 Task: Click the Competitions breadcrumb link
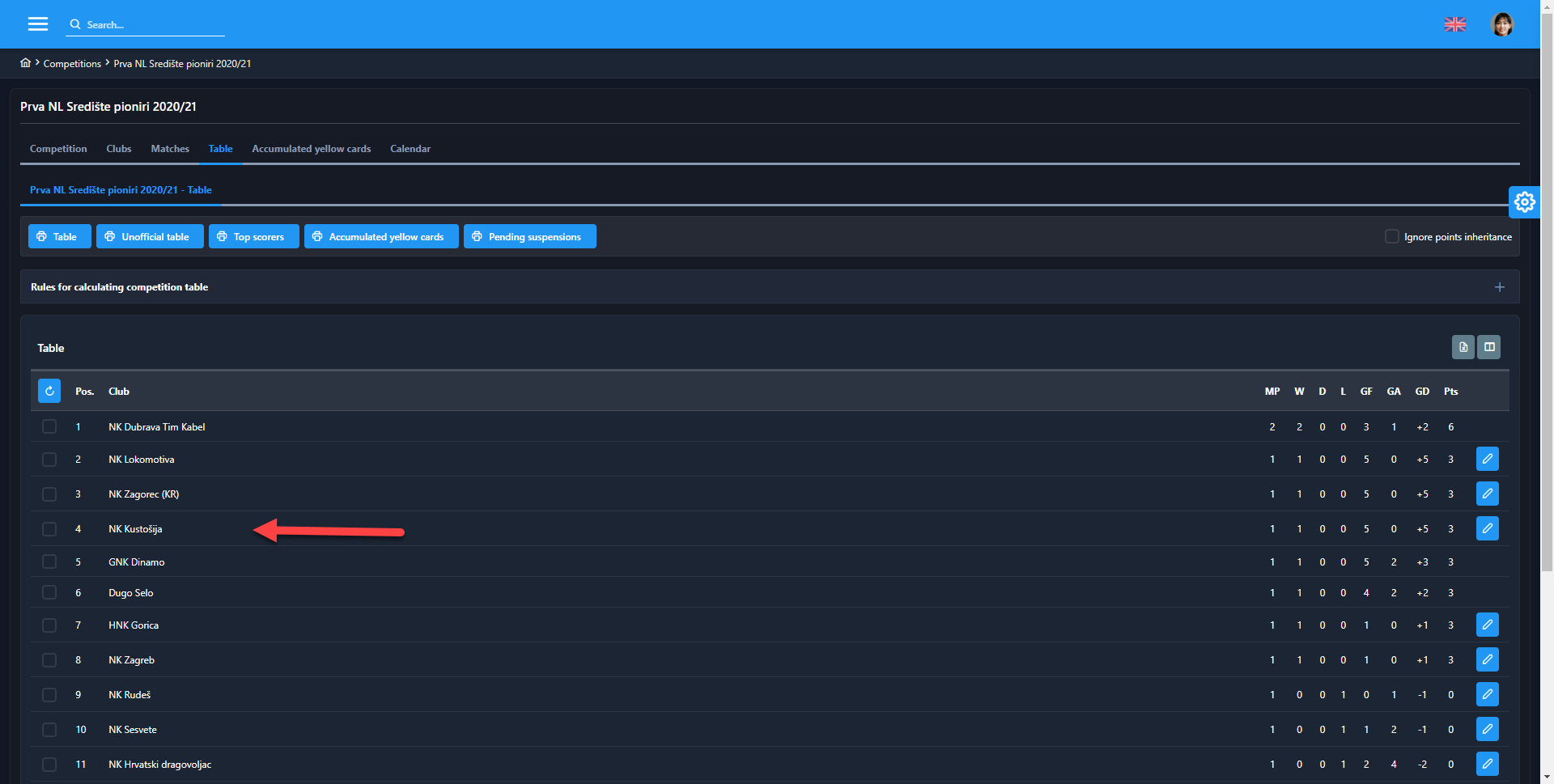[72, 64]
